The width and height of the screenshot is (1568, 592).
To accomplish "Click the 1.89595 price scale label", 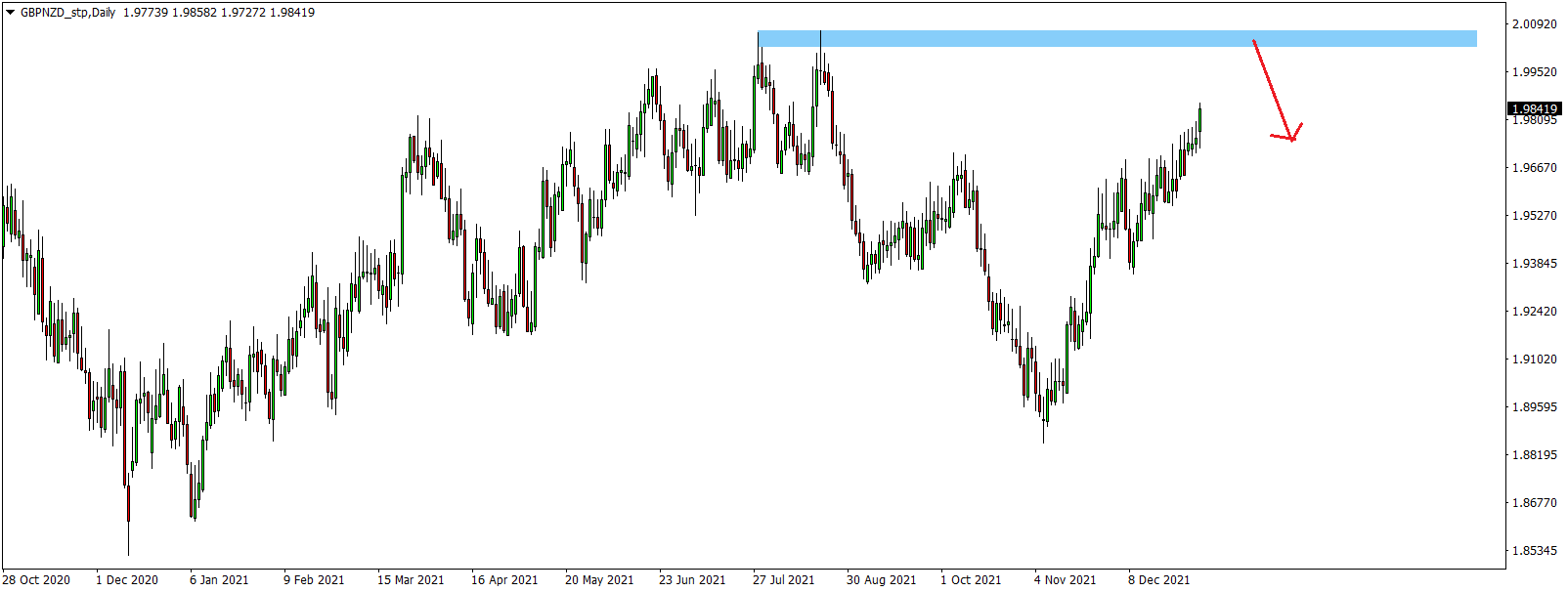I will point(1535,407).
